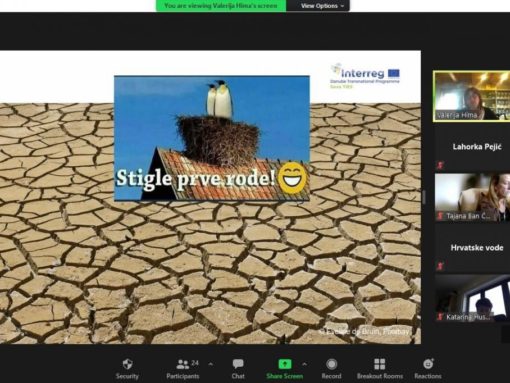
Task: Click Hrvatske vode's muted microphone icon
Action: tap(440, 266)
